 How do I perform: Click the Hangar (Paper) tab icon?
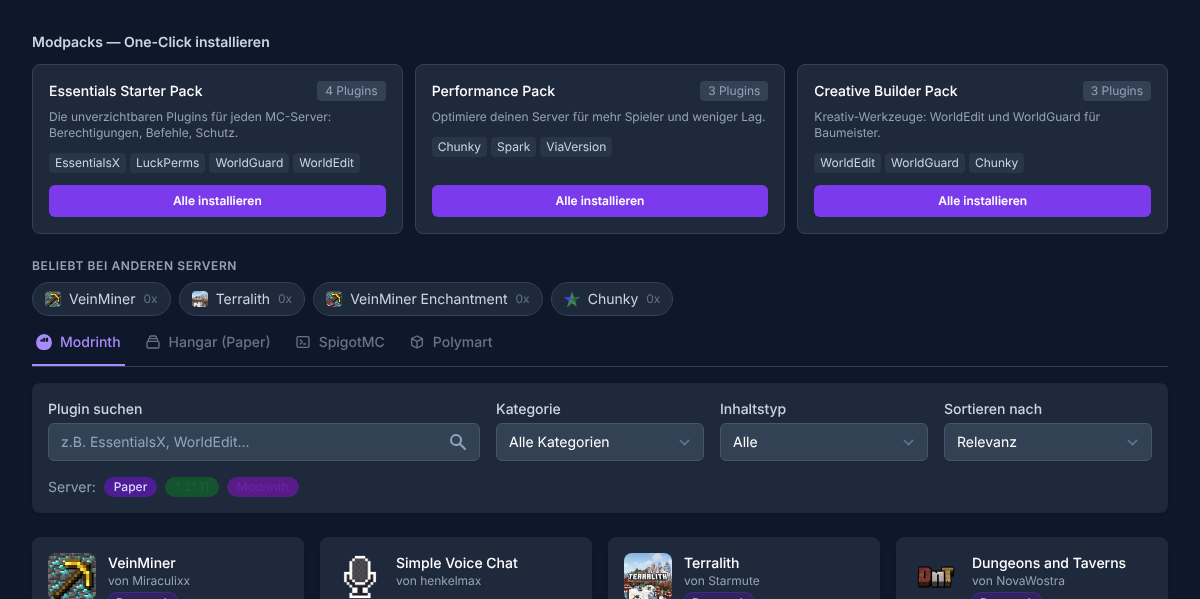coord(153,342)
